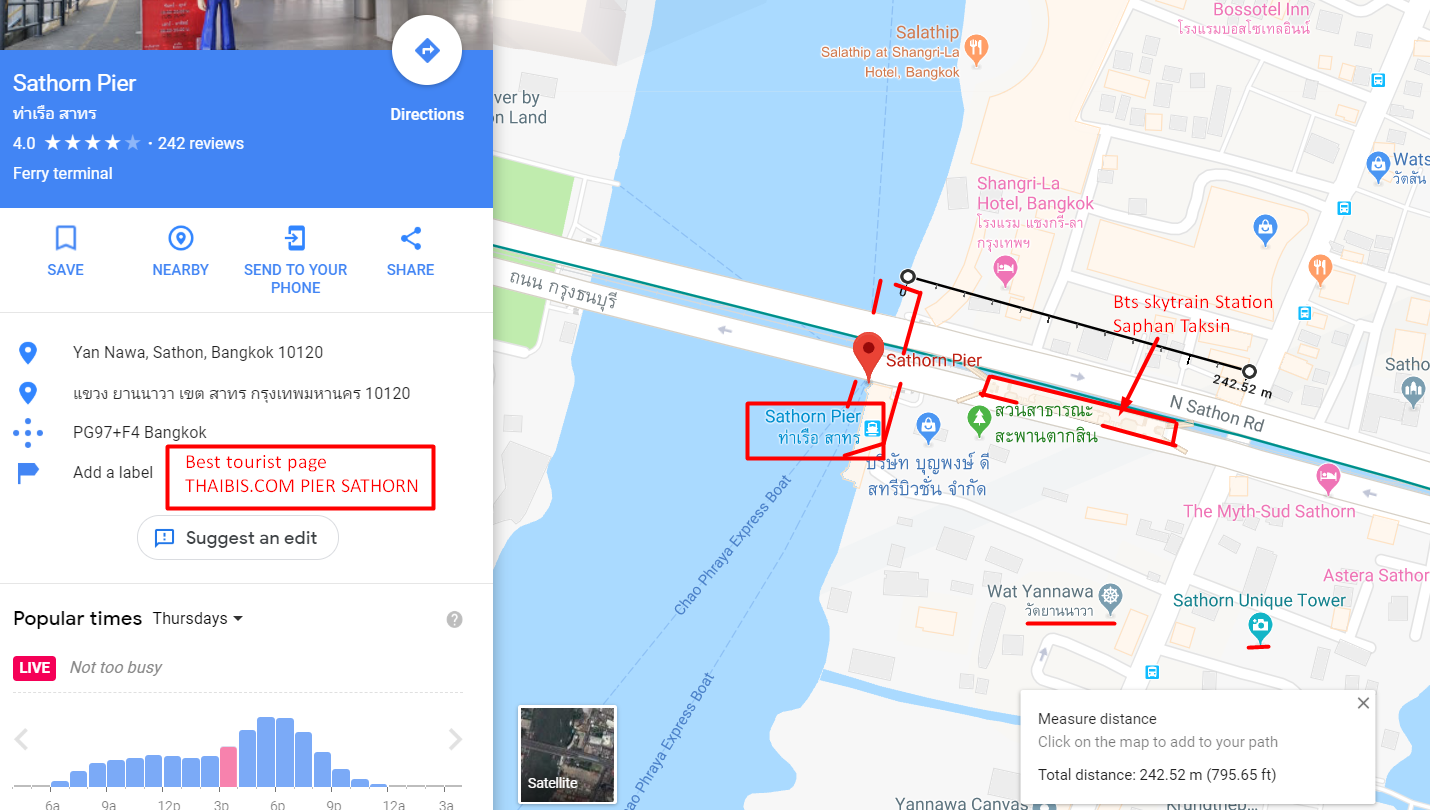Click the measurement endpoint labeled 242.52 m
Viewport: 1430px width, 810px height.
[1249, 371]
